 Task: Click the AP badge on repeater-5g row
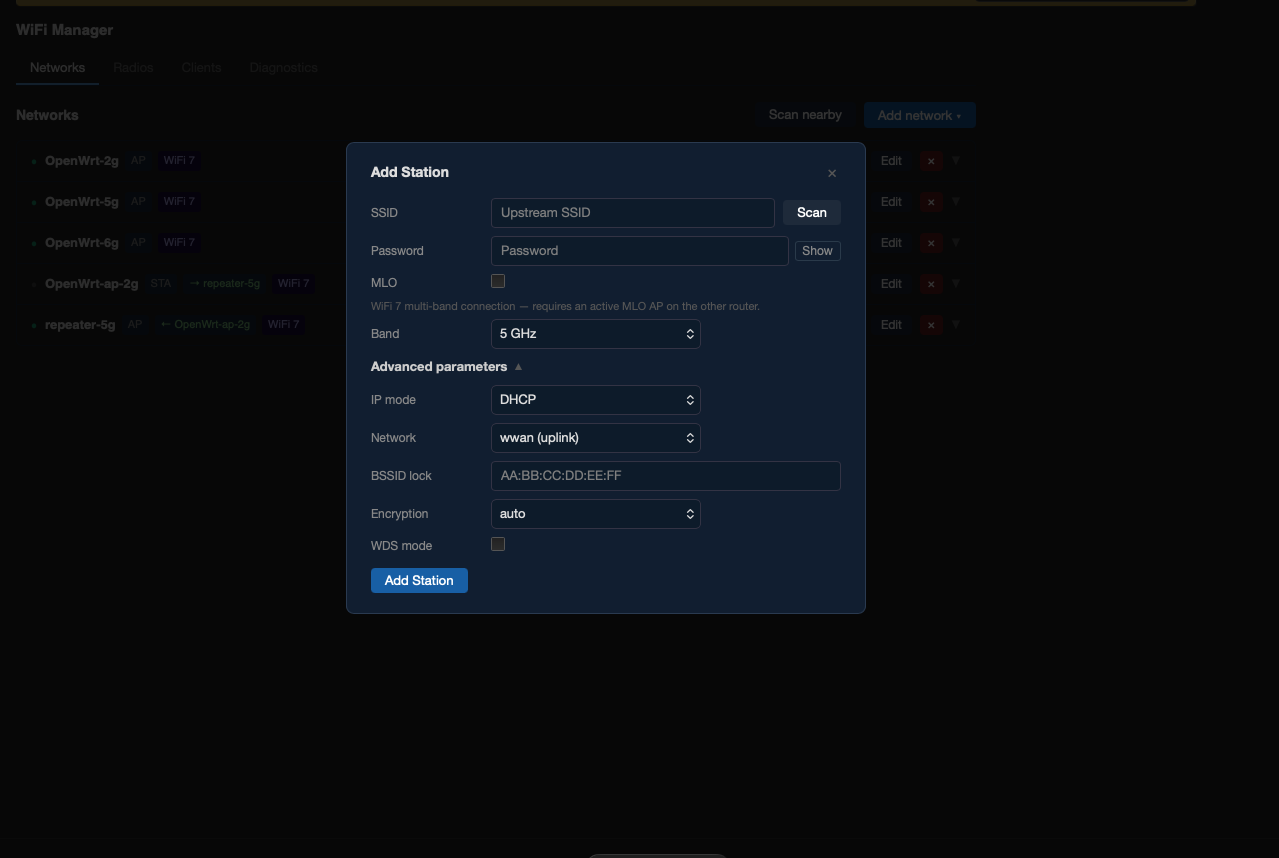click(135, 324)
